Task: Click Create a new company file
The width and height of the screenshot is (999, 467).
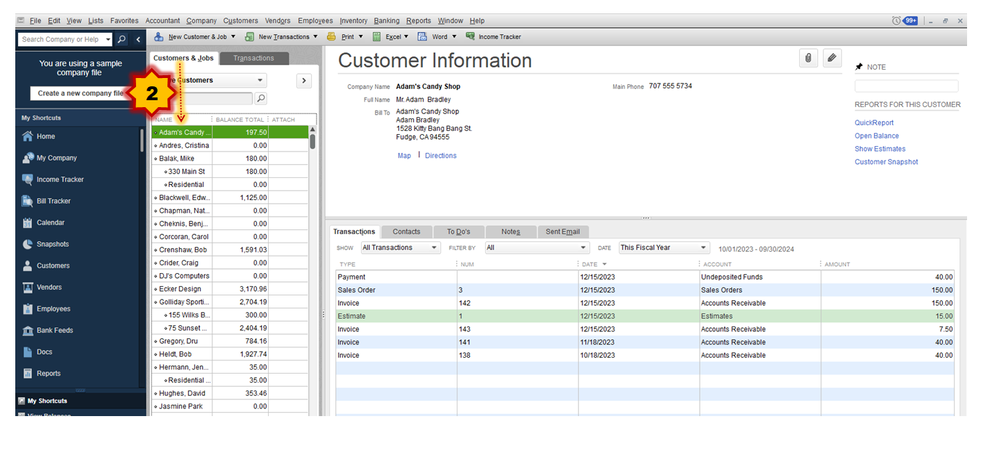Action: coord(80,93)
